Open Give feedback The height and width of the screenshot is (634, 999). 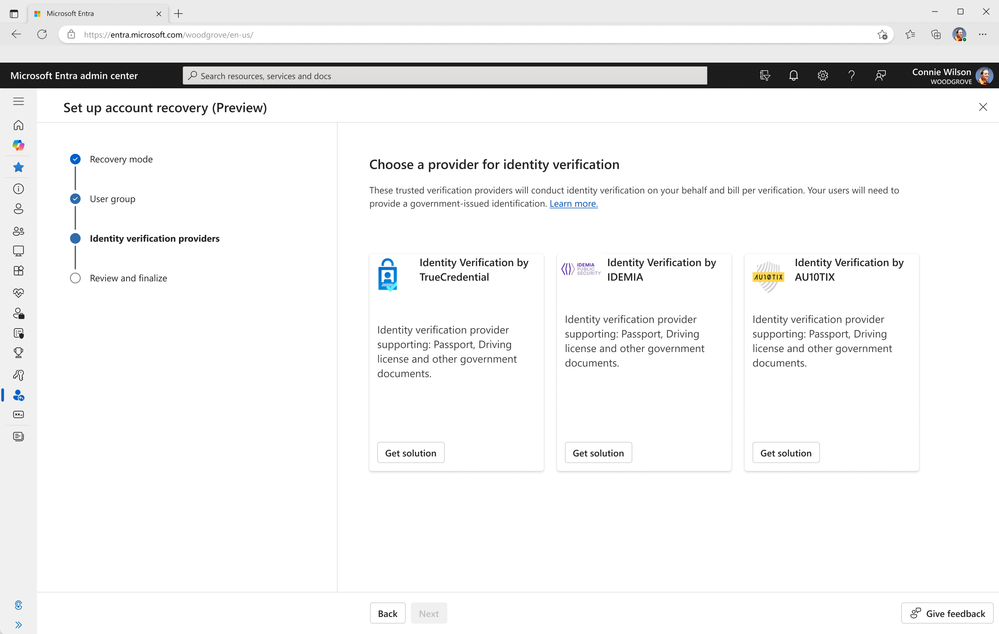pyautogui.click(x=947, y=614)
